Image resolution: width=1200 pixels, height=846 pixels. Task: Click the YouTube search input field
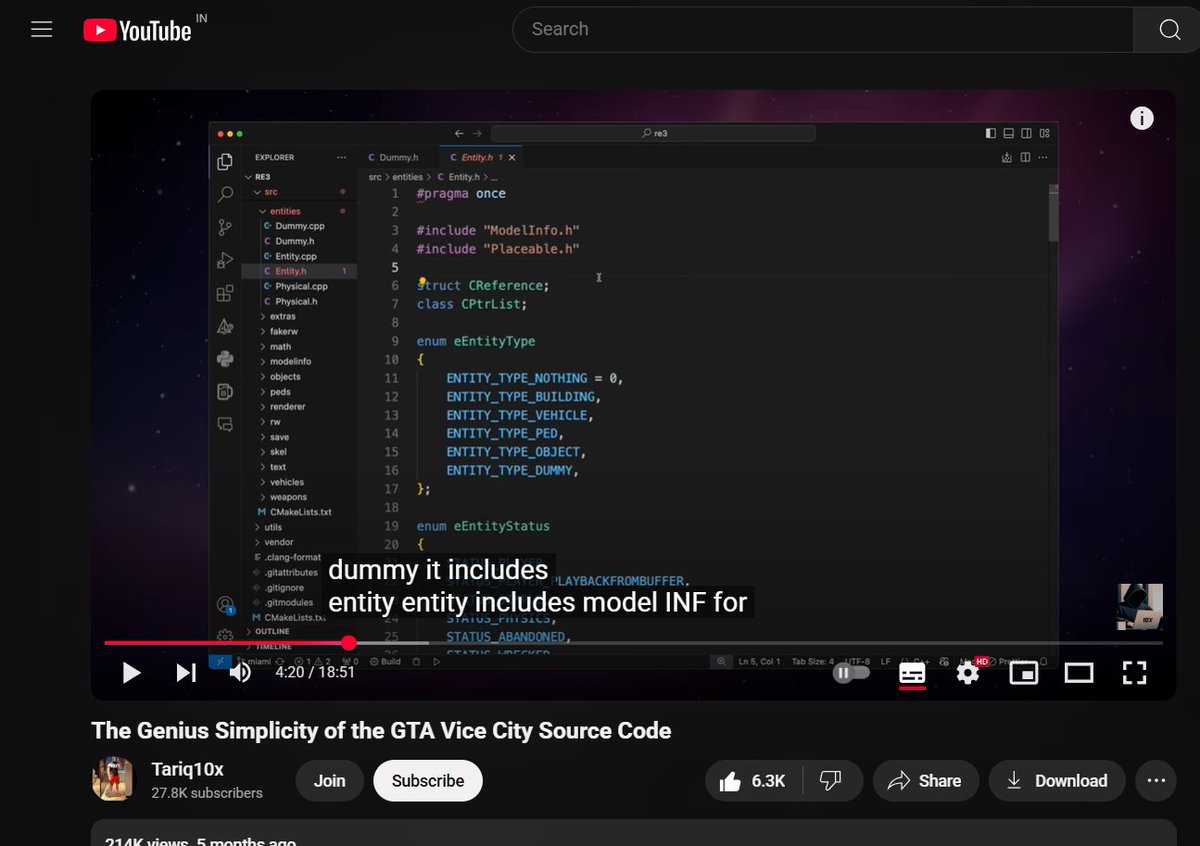pos(822,30)
